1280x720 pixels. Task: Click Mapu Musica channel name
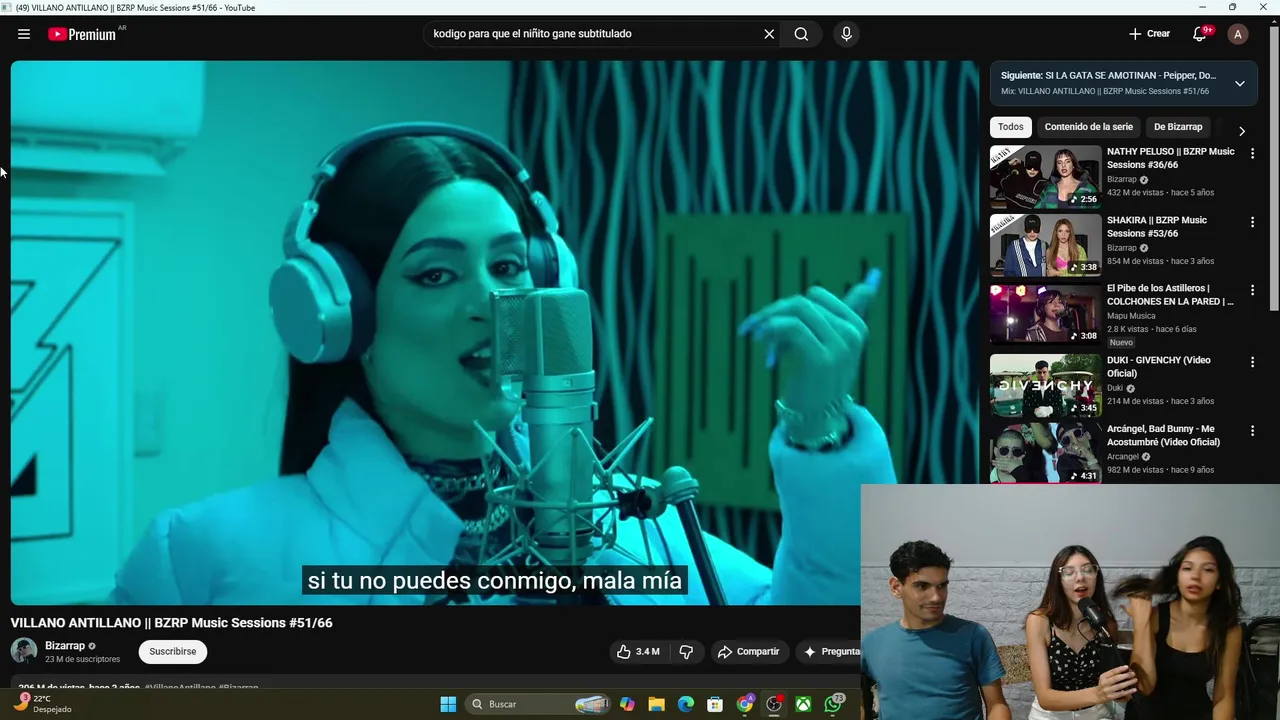[1131, 316]
